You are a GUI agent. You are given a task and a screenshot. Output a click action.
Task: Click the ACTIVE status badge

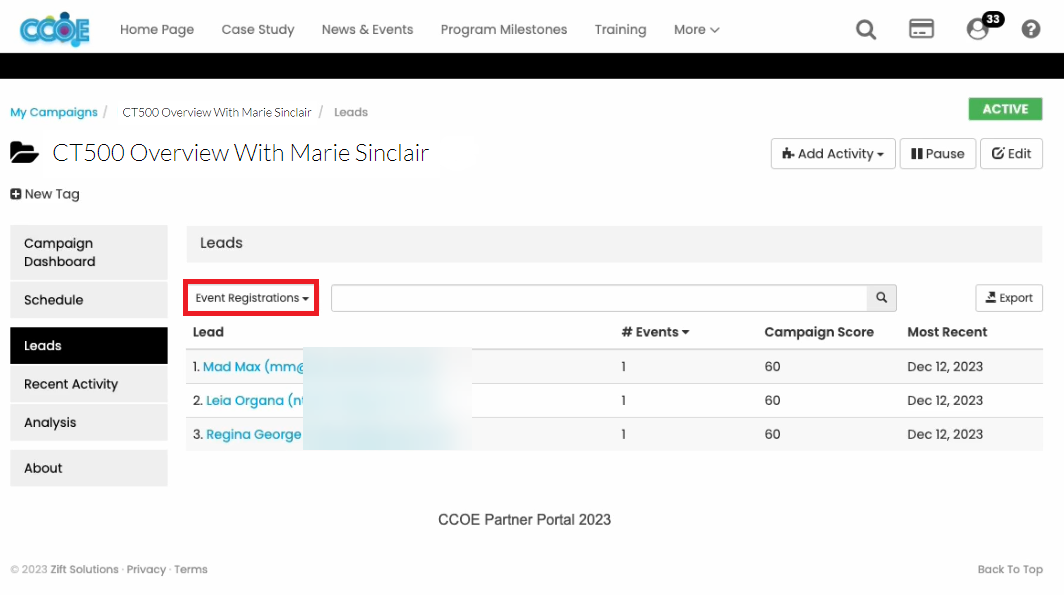1005,109
